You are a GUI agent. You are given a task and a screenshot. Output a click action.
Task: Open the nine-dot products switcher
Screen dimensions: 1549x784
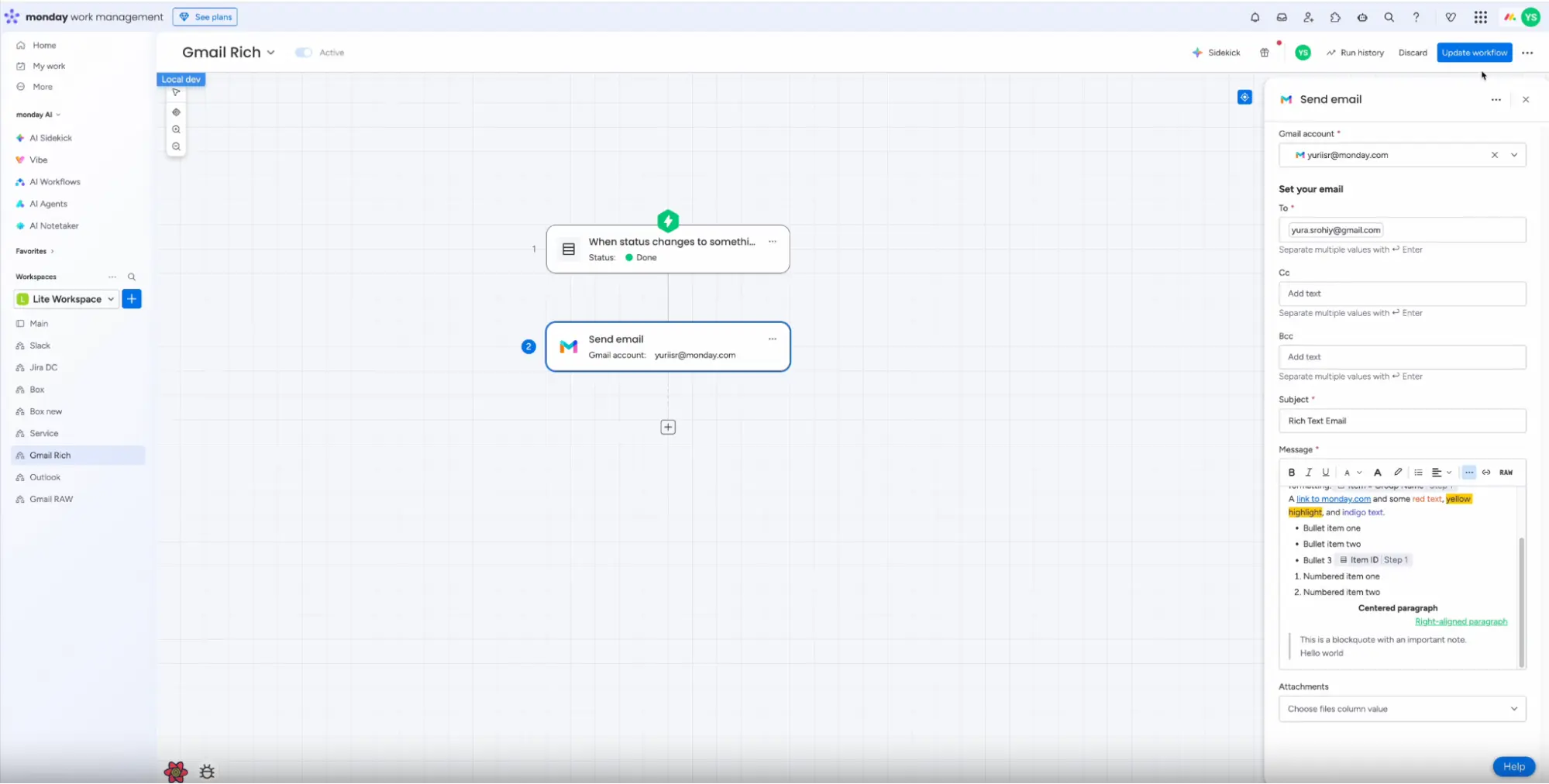tap(1480, 17)
